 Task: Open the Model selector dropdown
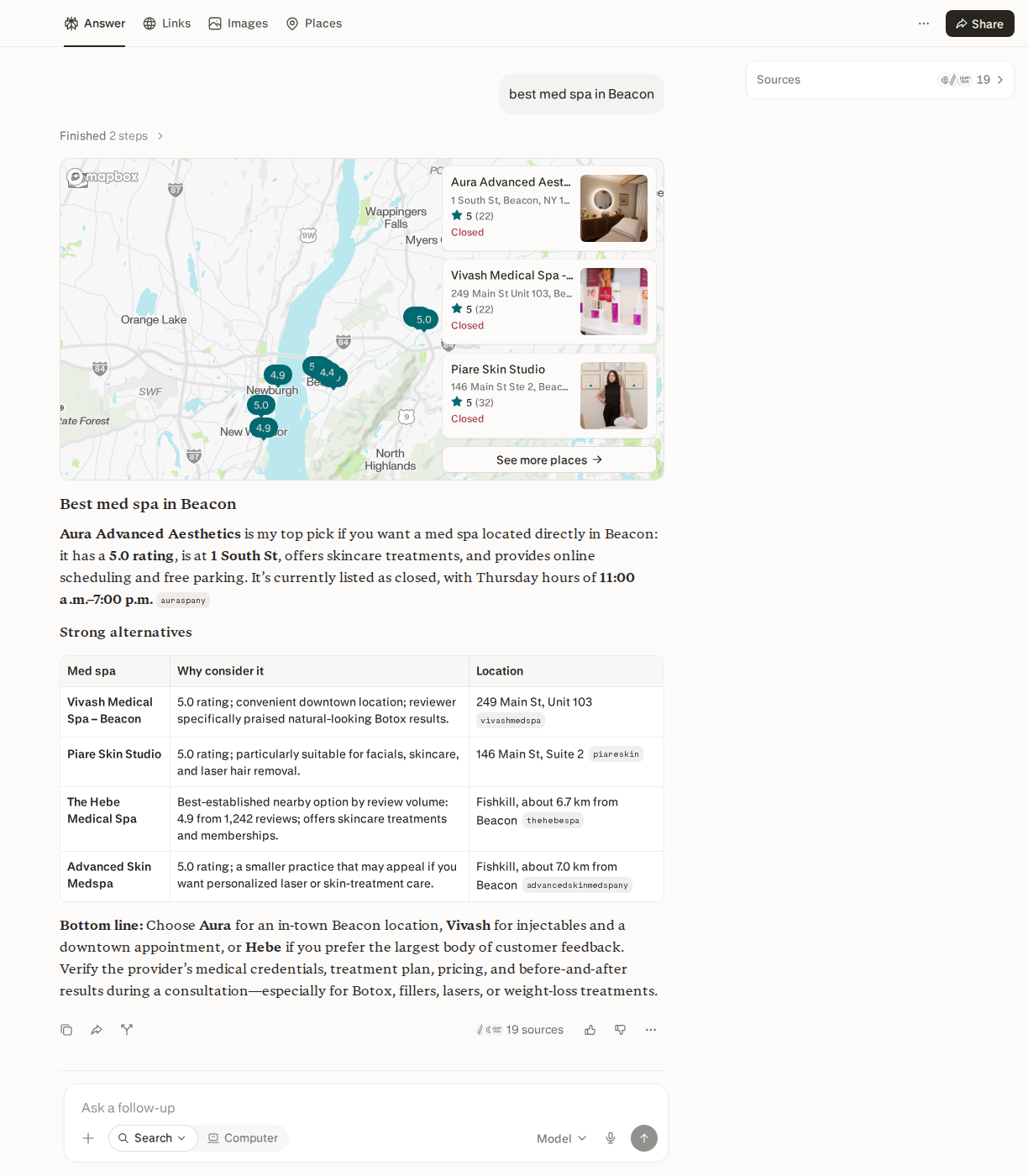pos(562,1138)
